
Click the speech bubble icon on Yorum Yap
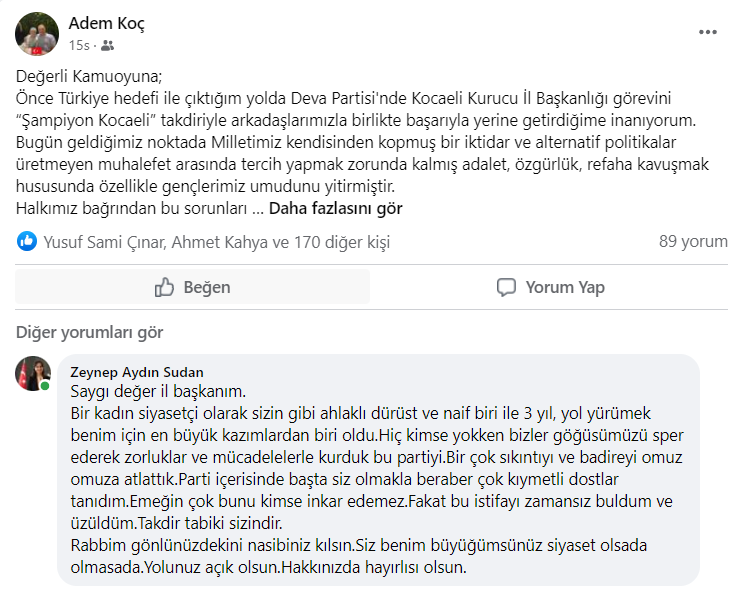(x=506, y=287)
